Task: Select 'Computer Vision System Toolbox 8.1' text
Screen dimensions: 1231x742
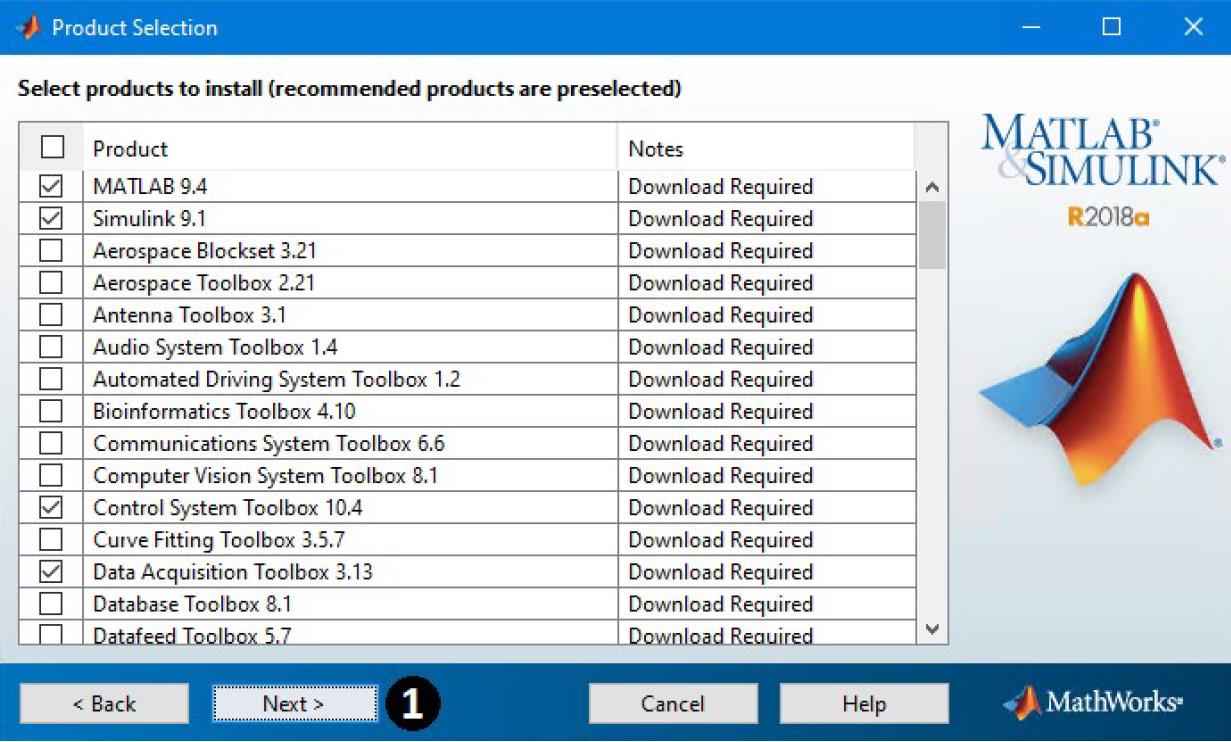Action: pyautogui.click(x=266, y=475)
